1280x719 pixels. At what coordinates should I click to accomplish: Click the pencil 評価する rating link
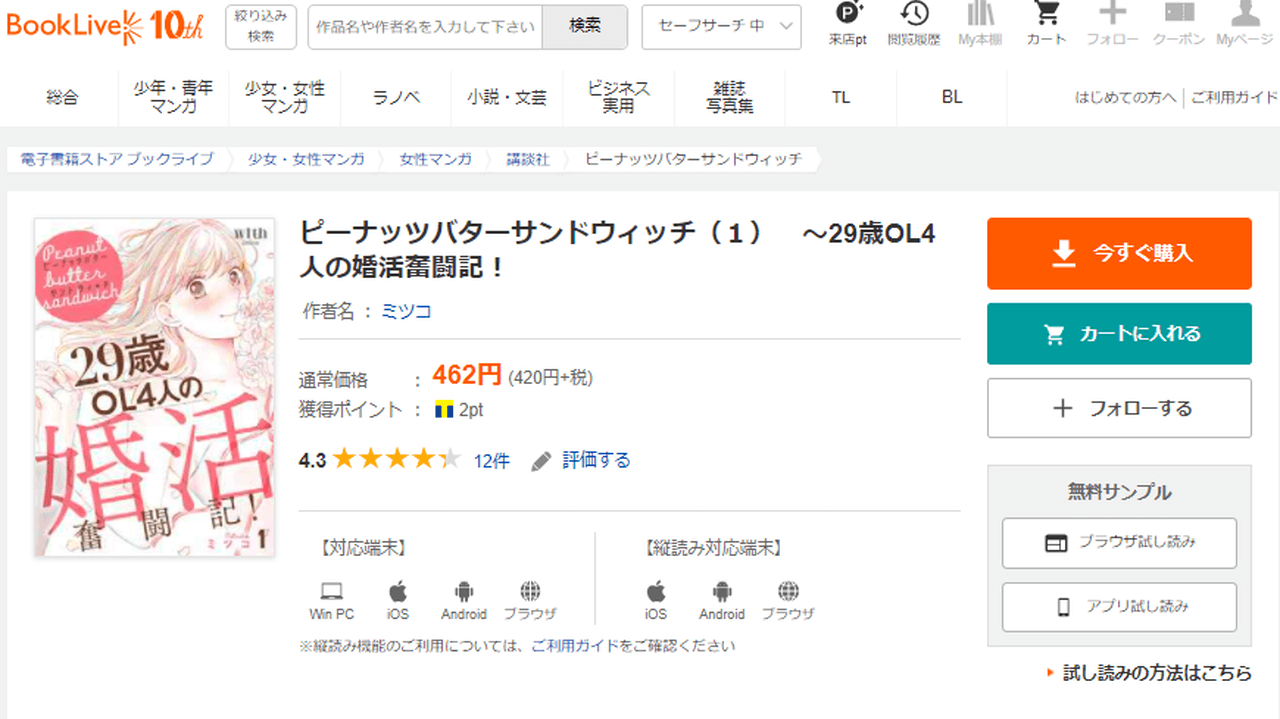582,460
